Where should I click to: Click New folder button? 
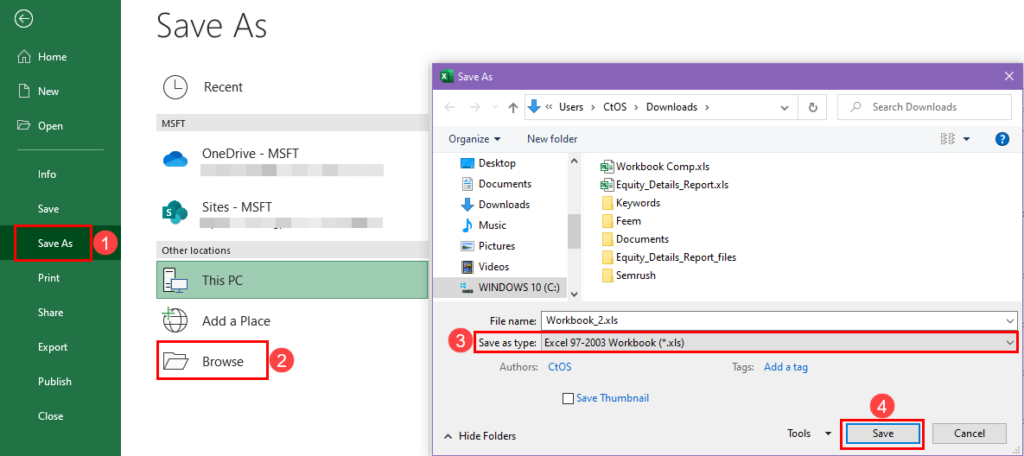click(x=552, y=138)
